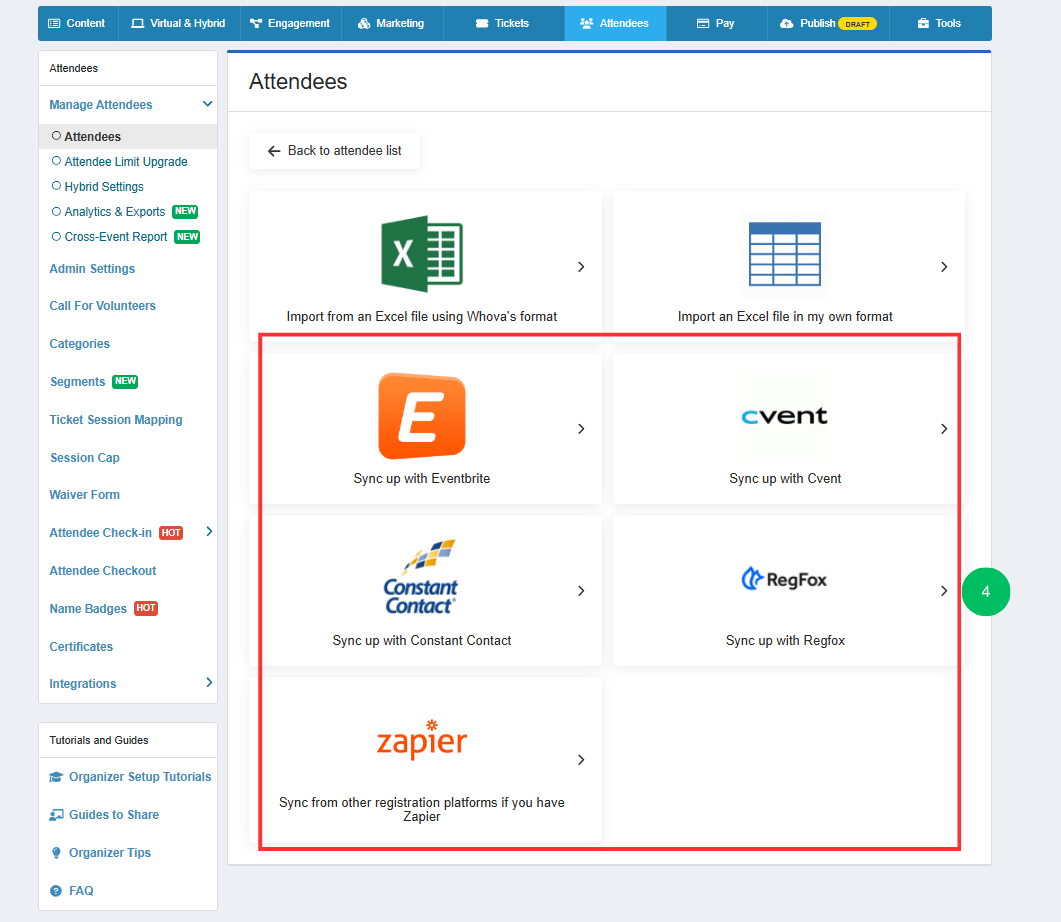1061x922 pixels.
Task: Open Categories link in sidebar
Action: (79, 344)
